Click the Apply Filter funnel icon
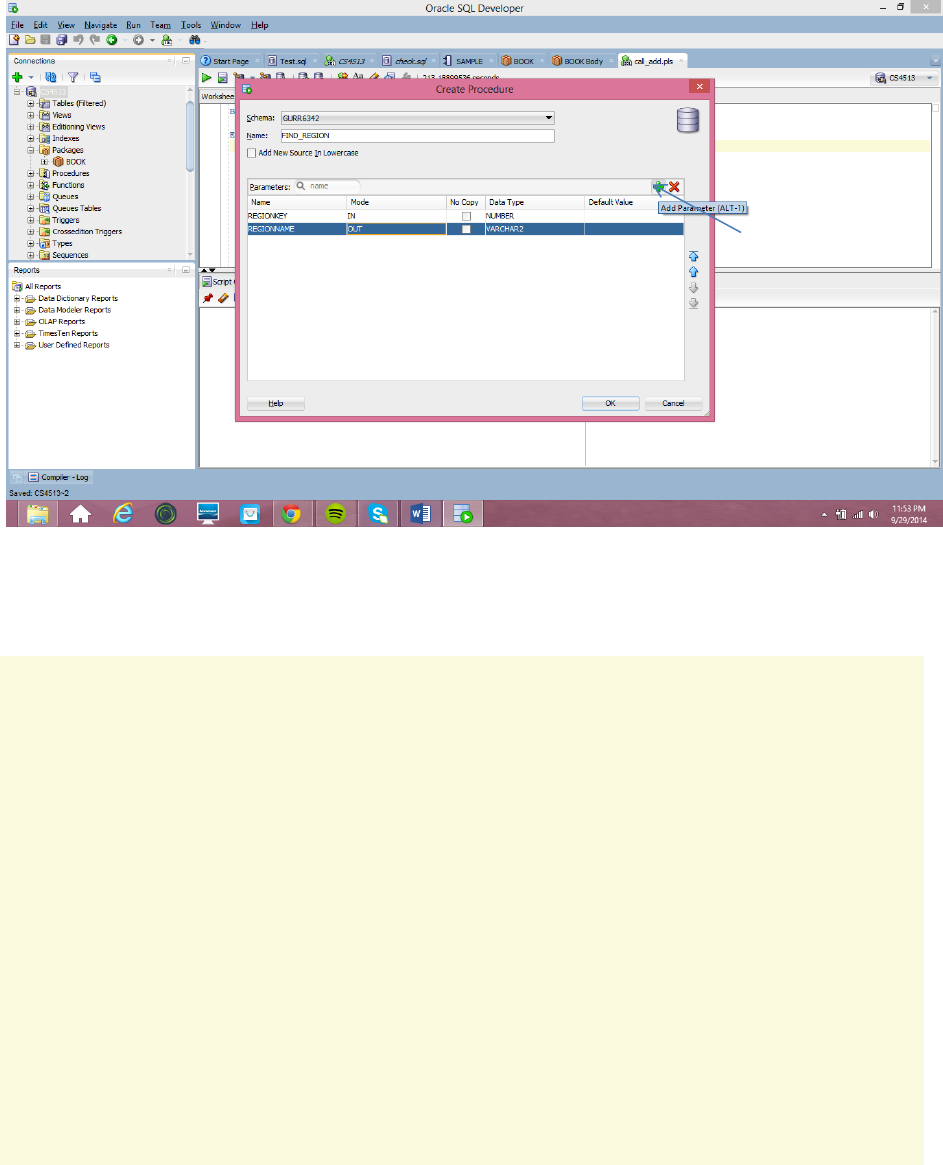Image resolution: width=943 pixels, height=1165 pixels. (x=73, y=77)
